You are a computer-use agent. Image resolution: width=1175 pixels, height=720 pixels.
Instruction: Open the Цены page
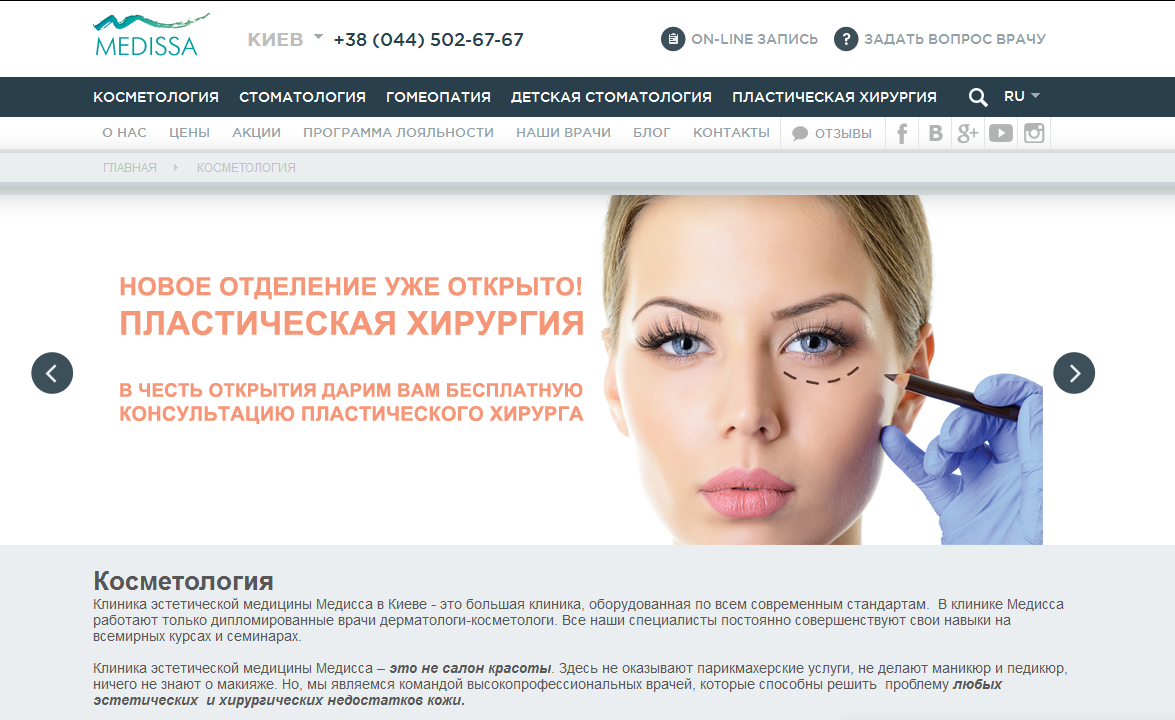pos(190,133)
